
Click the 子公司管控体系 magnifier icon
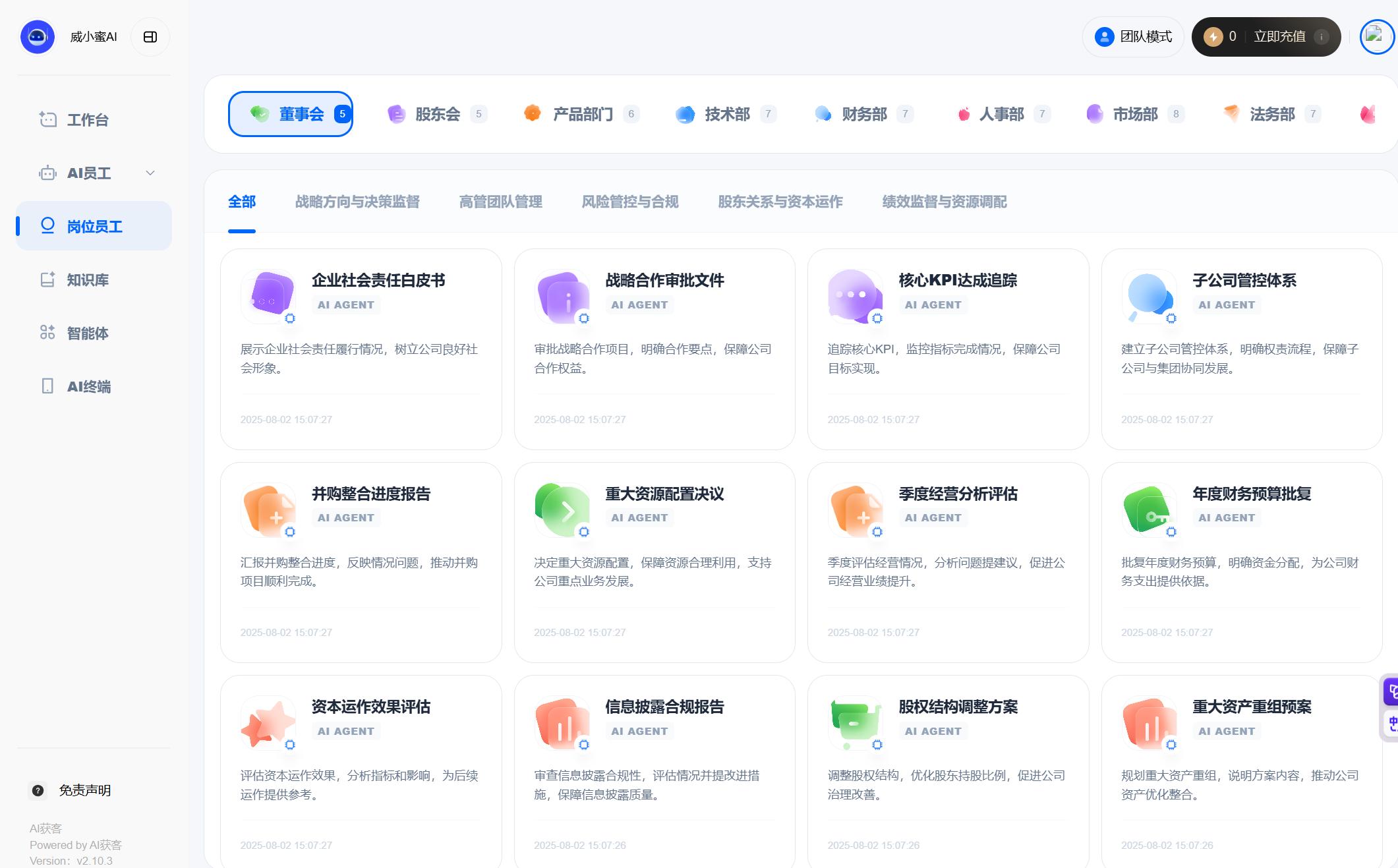coord(1150,296)
